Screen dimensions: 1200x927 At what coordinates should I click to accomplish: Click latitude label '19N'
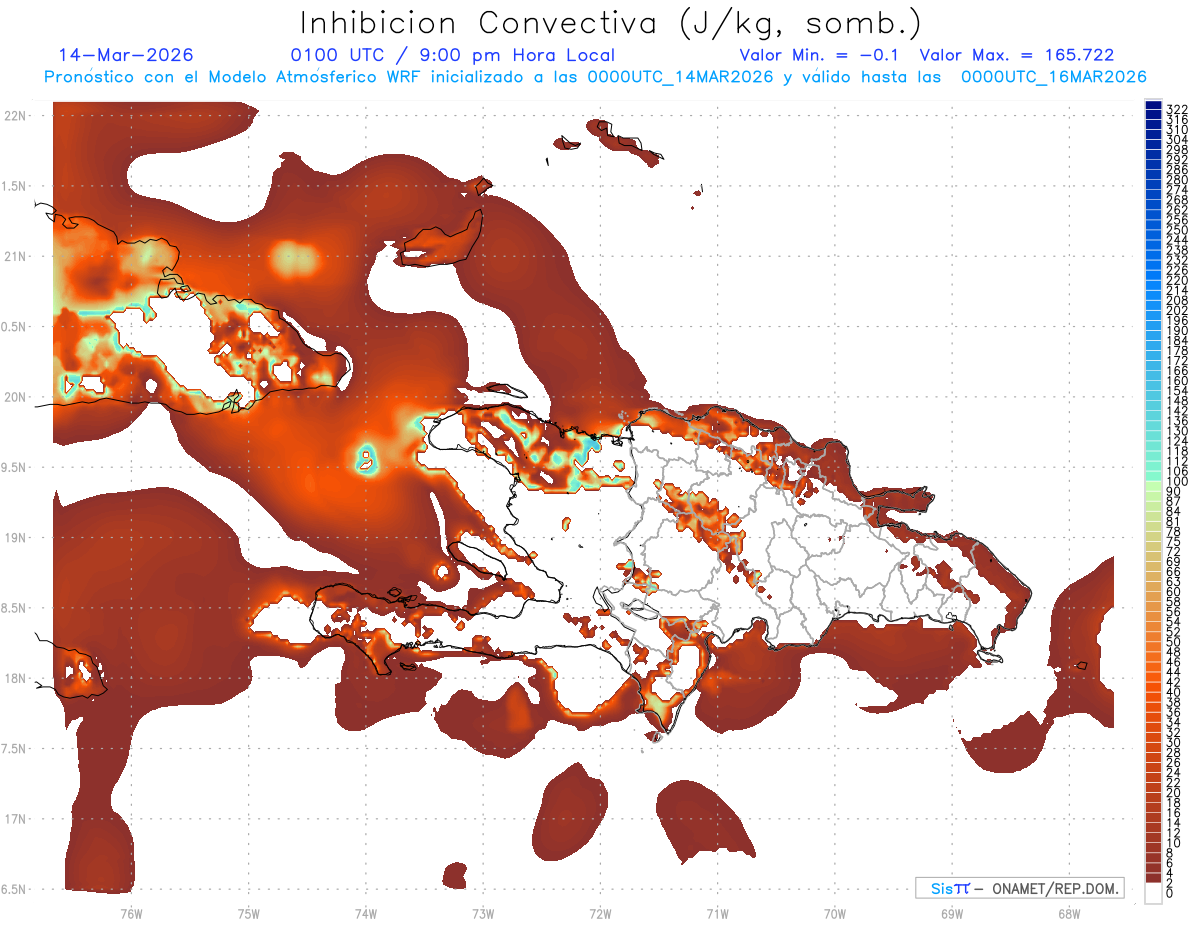coord(17,538)
